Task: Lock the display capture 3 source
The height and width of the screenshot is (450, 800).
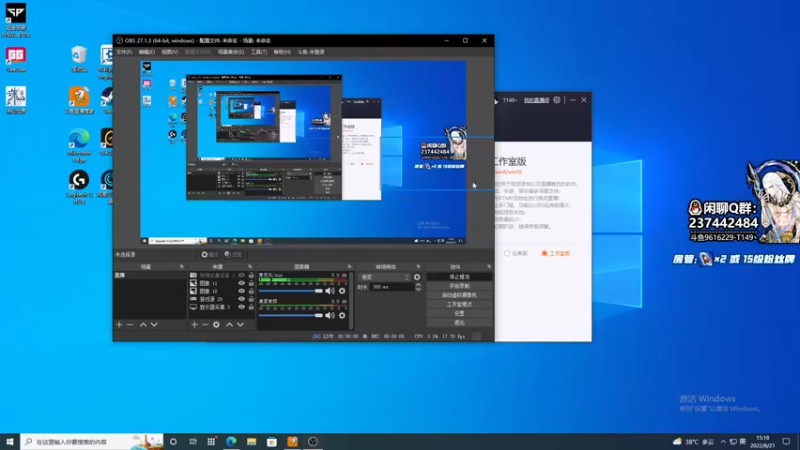Action: [x=251, y=307]
